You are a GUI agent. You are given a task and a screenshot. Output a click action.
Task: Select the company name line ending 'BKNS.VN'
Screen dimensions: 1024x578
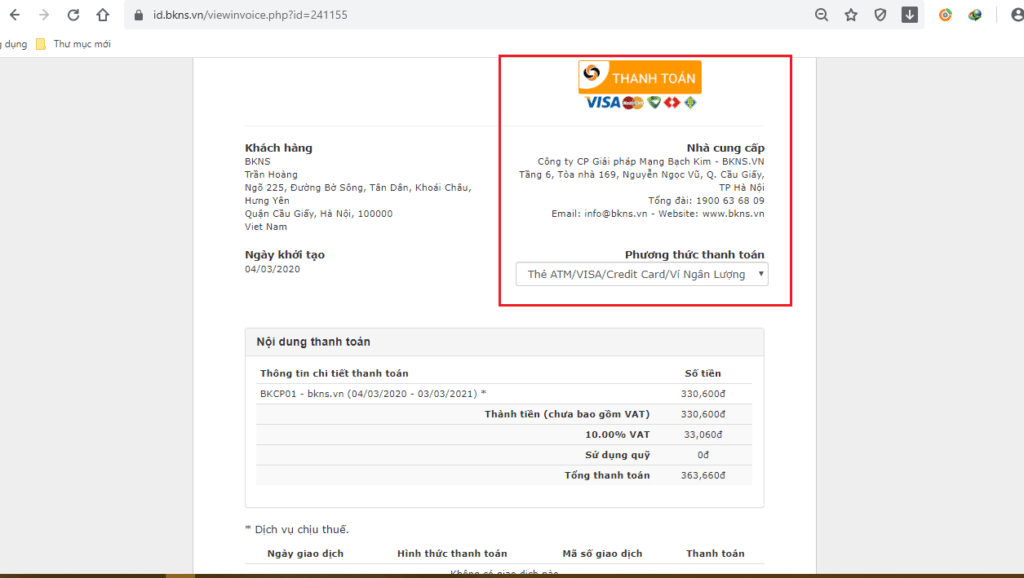[x=650, y=161]
